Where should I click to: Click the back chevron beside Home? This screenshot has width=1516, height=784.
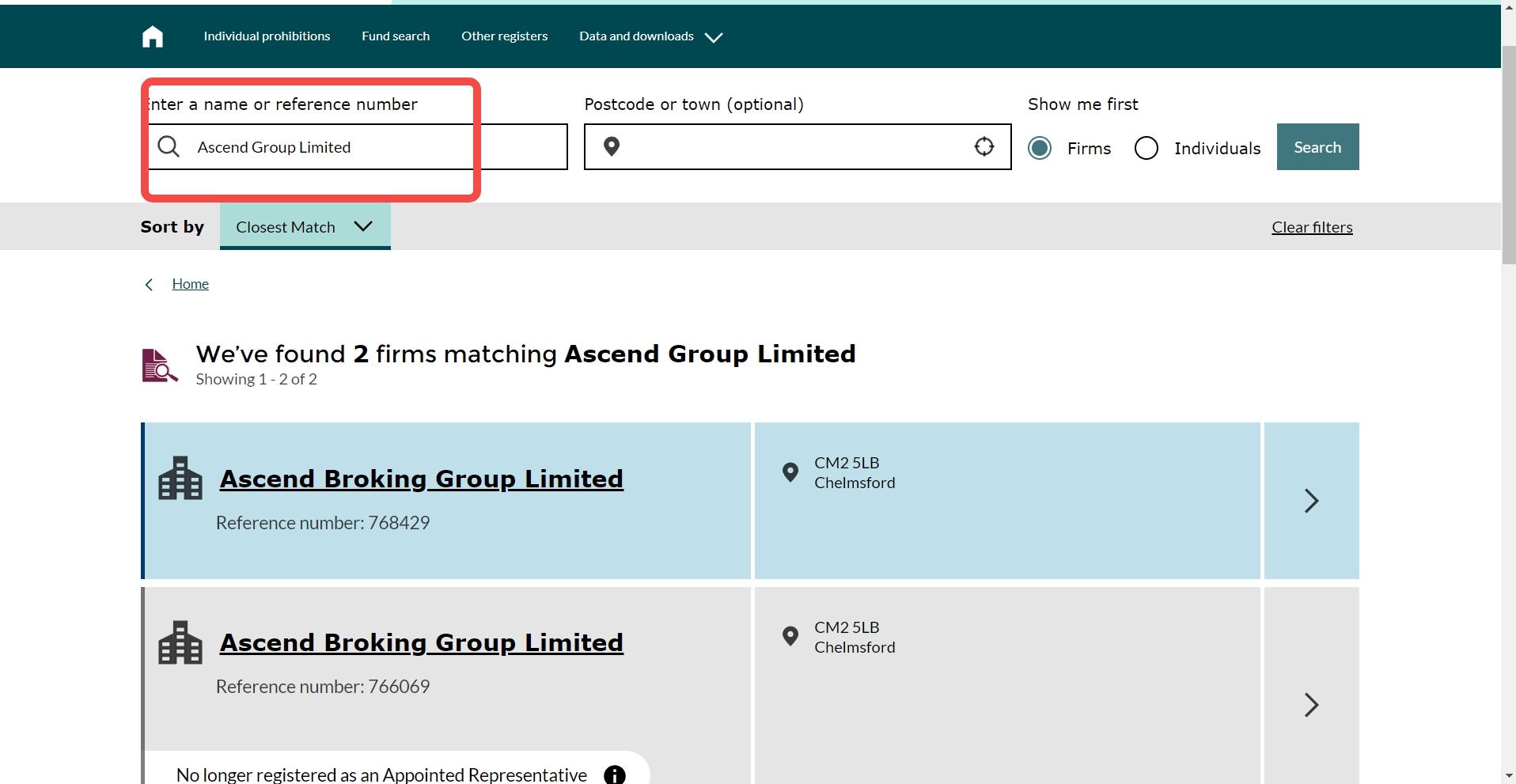click(149, 284)
